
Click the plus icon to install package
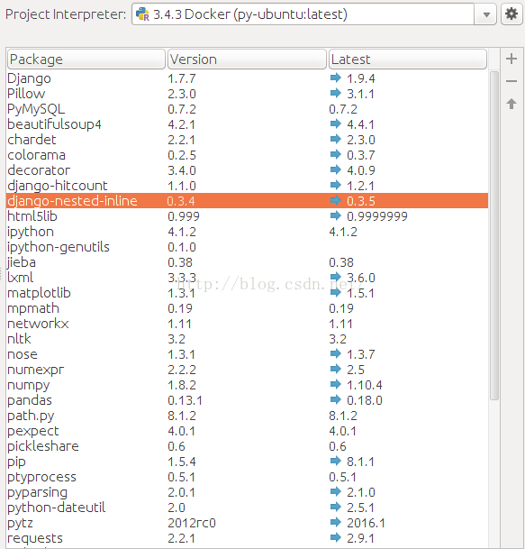click(x=511, y=59)
